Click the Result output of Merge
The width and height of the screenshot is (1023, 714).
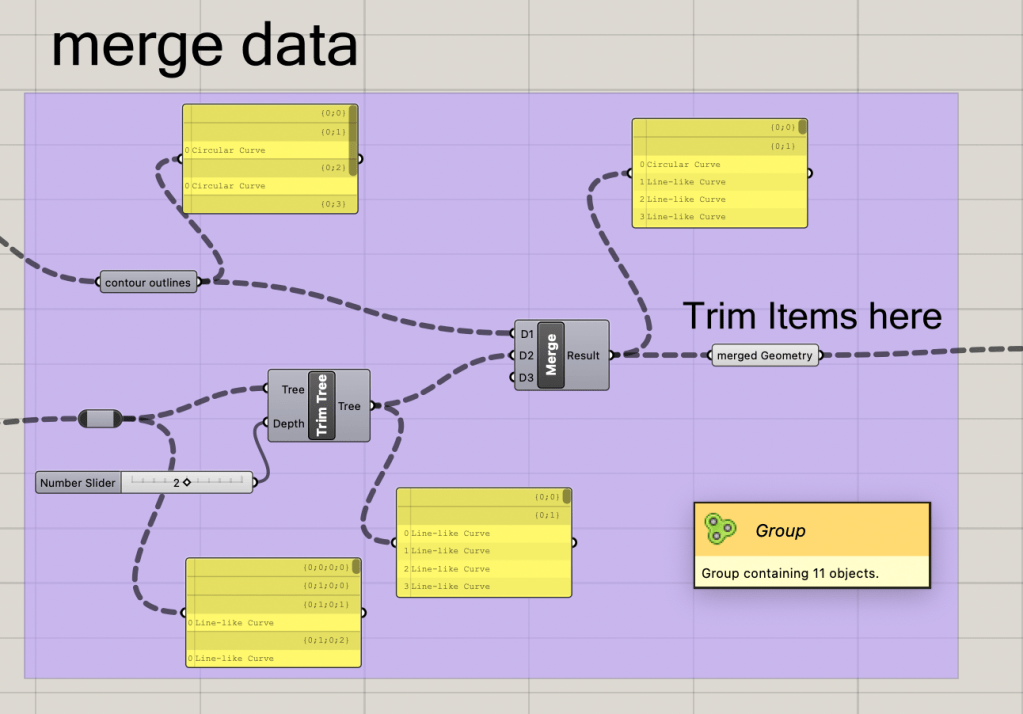(584, 355)
